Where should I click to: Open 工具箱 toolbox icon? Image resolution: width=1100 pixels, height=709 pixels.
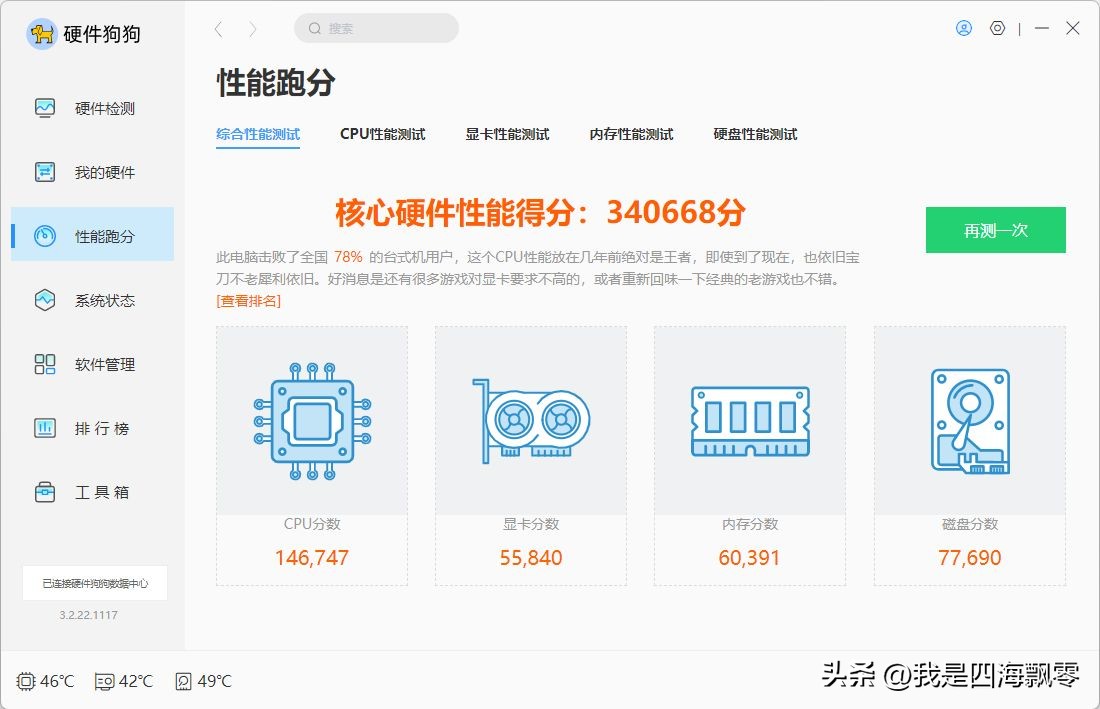click(45, 492)
